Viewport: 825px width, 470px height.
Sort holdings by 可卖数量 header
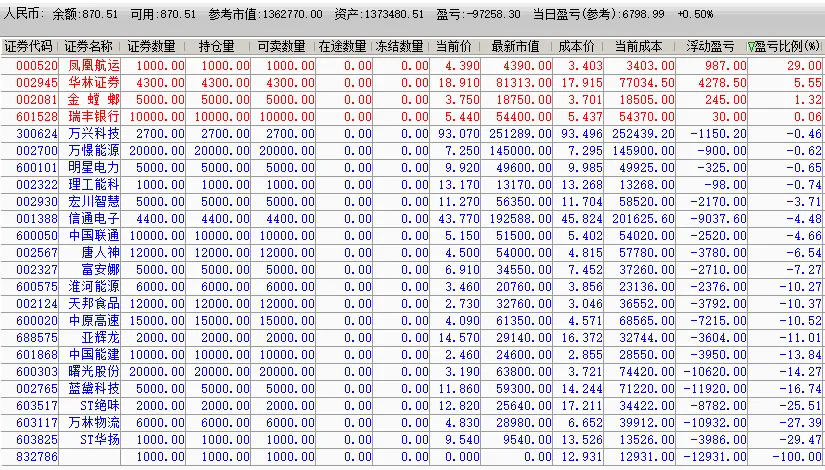[281, 46]
